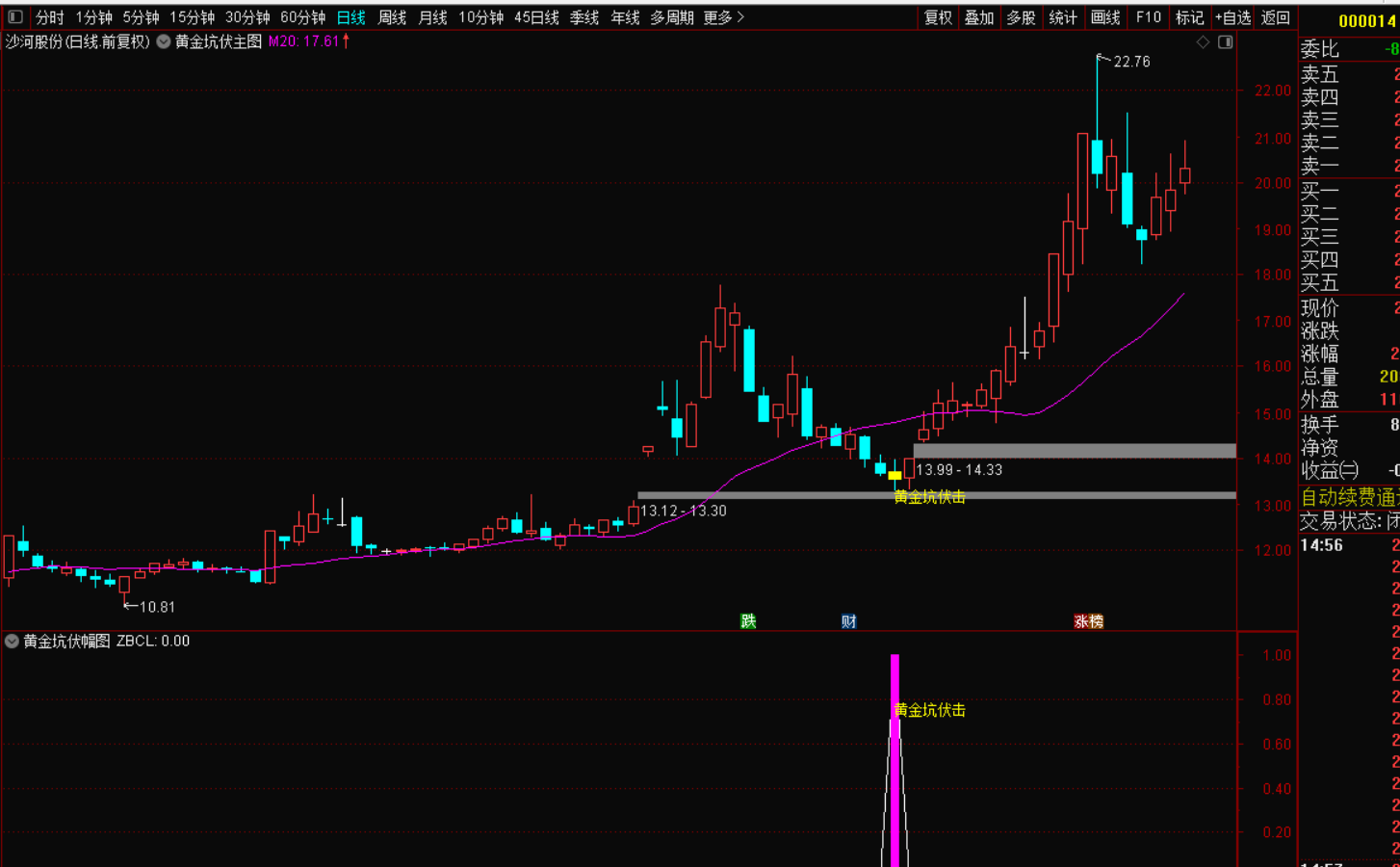Click the yellow 黄金坑伏击 signal candle

click(894, 475)
